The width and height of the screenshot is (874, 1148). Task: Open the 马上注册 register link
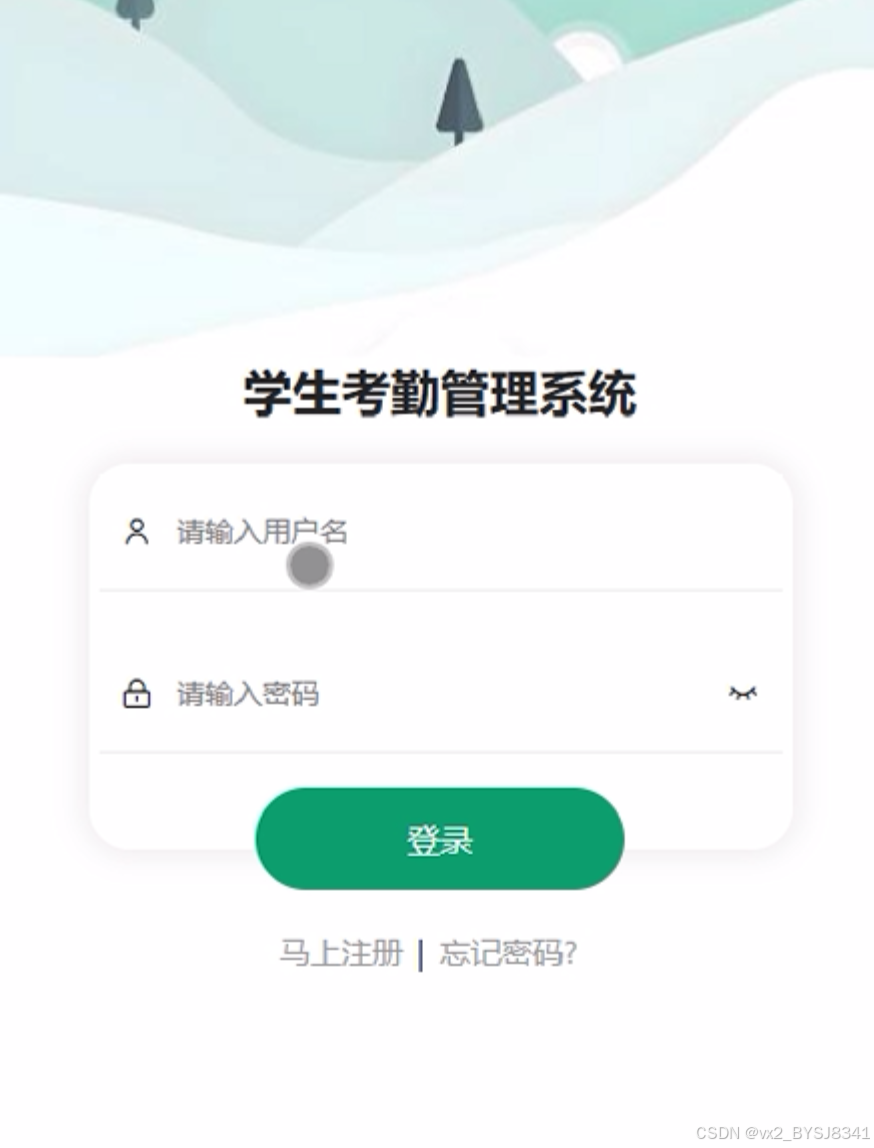[x=341, y=953]
